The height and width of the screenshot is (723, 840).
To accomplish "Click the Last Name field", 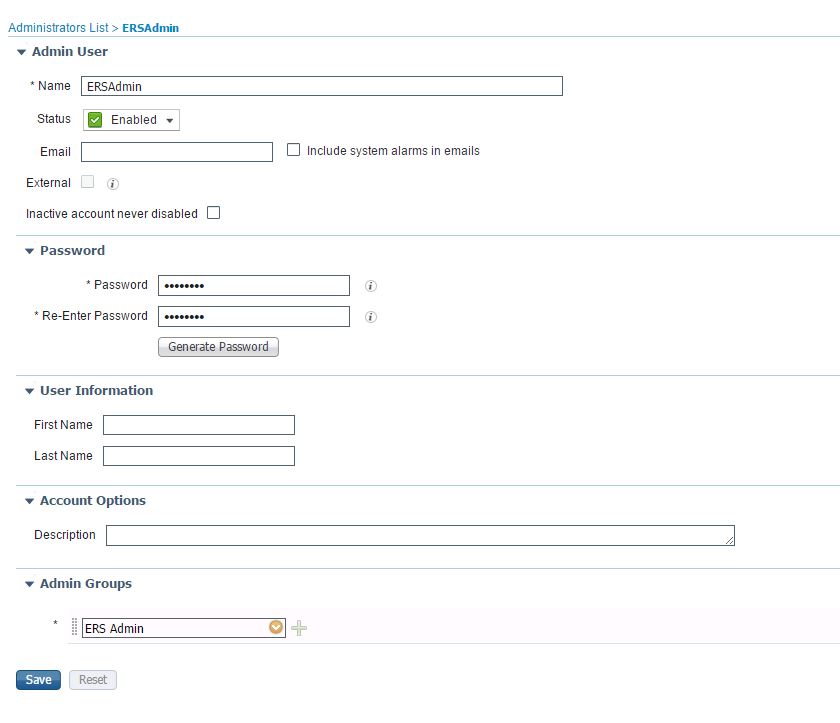I will (x=199, y=456).
